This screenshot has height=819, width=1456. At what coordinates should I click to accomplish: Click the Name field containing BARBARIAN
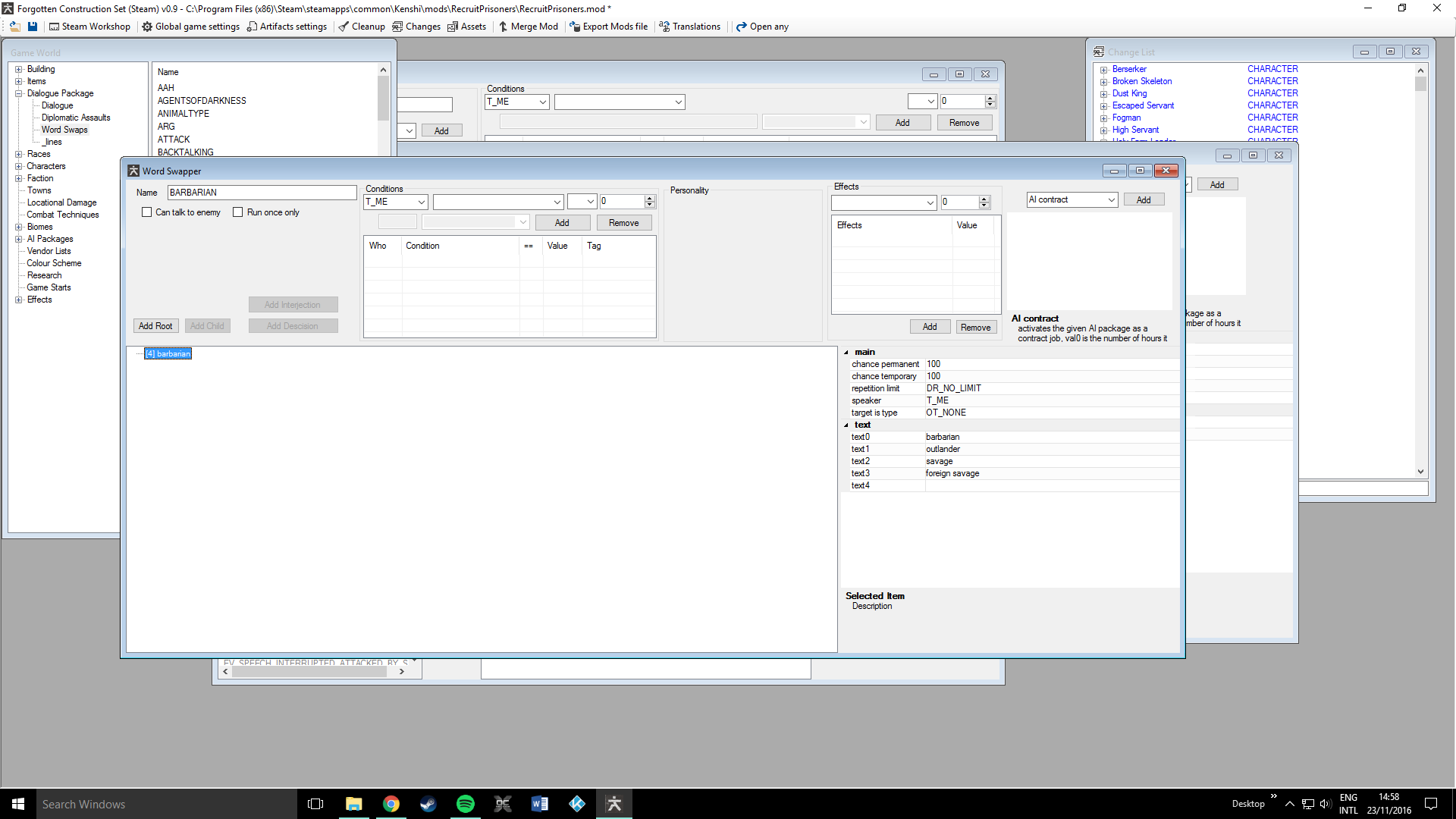262,193
